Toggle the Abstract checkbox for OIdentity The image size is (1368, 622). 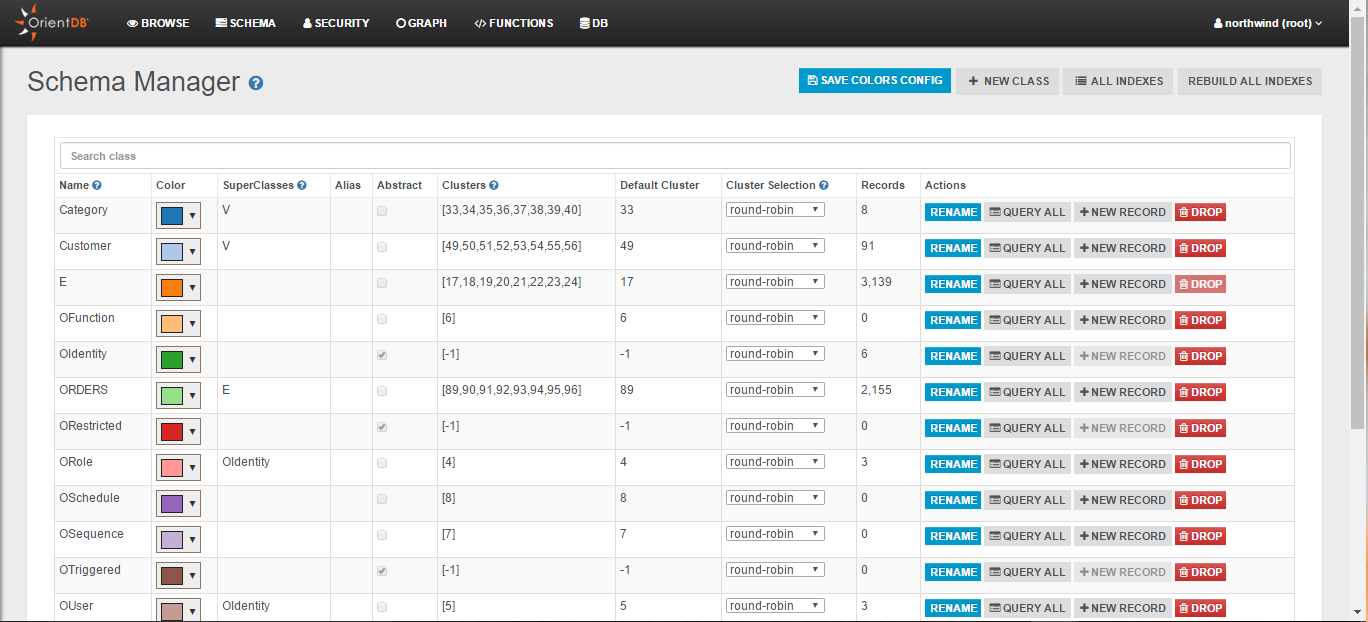point(382,355)
